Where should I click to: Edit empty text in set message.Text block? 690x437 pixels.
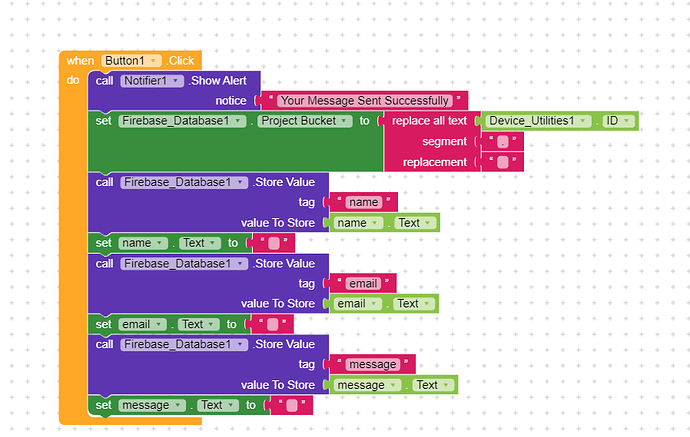point(292,406)
